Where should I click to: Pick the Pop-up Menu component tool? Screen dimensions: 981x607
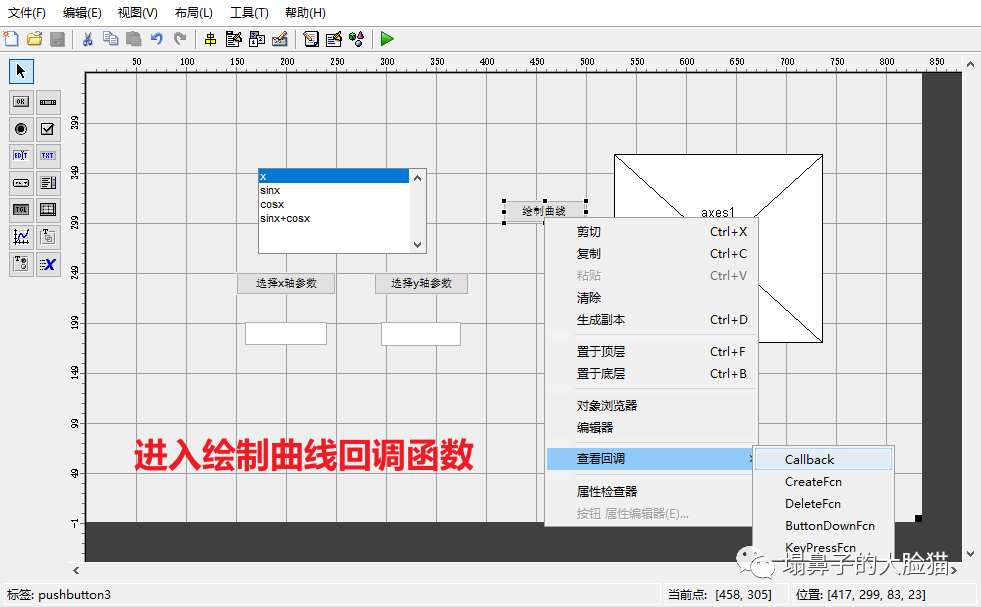[21, 183]
